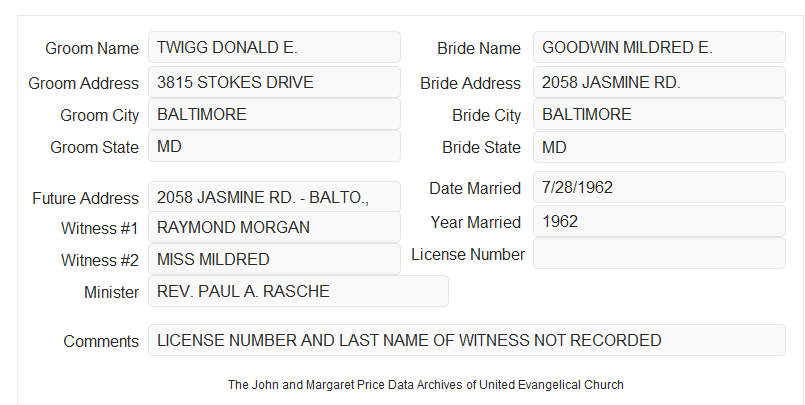Click the Groom State field showing MD
Screen dimensions: 805x405
(x=274, y=146)
